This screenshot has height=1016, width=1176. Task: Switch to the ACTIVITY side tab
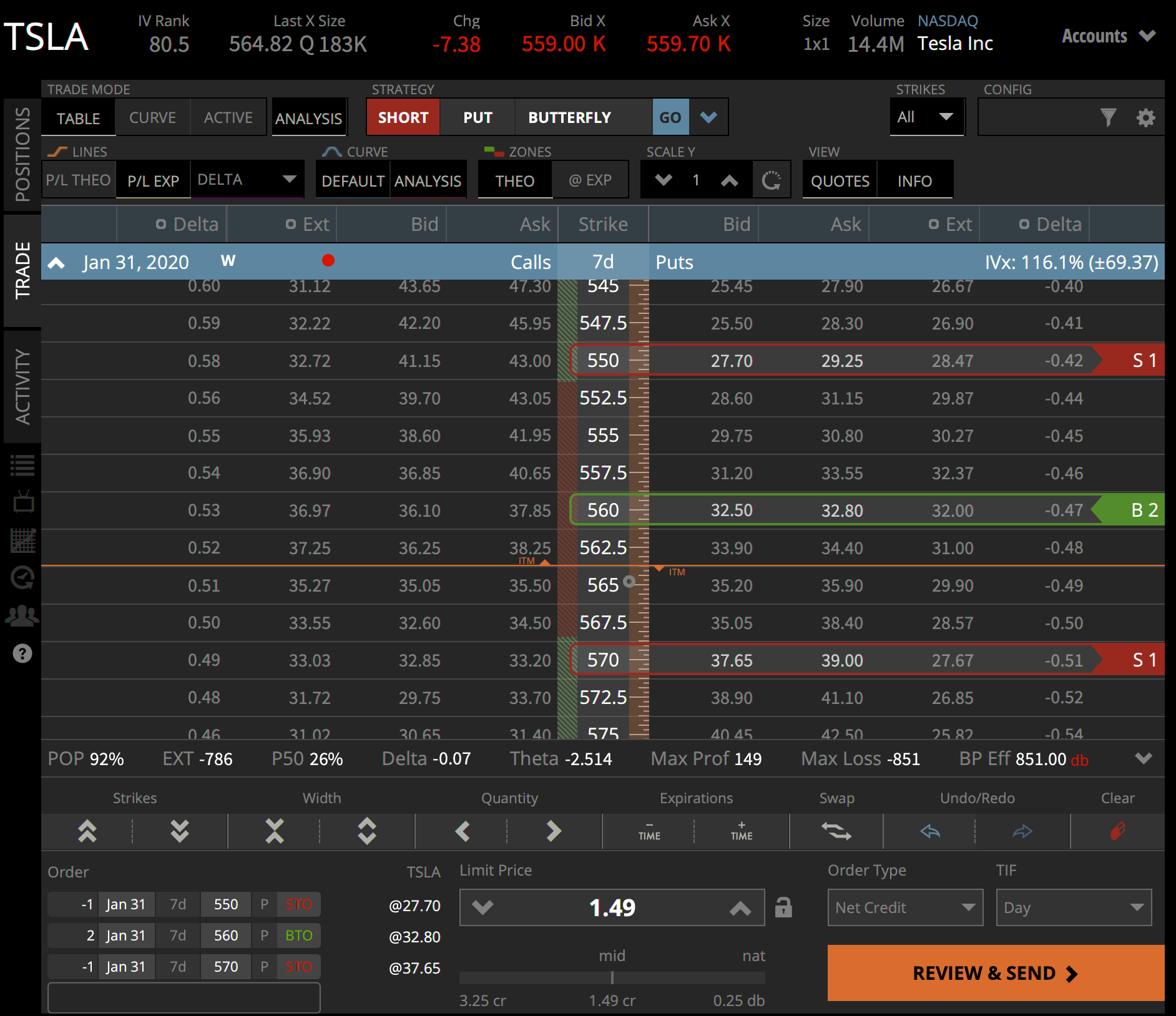[x=22, y=387]
